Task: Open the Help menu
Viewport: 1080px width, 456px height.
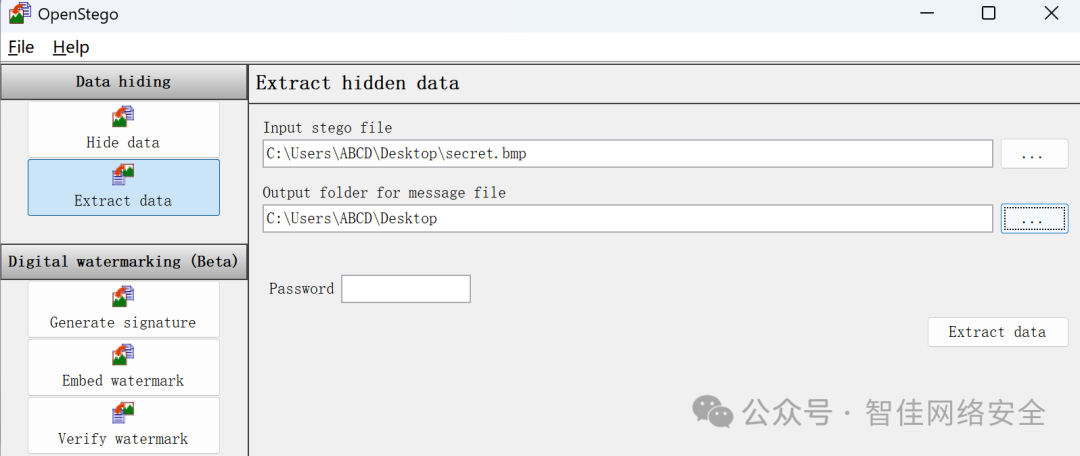Action: [71, 47]
